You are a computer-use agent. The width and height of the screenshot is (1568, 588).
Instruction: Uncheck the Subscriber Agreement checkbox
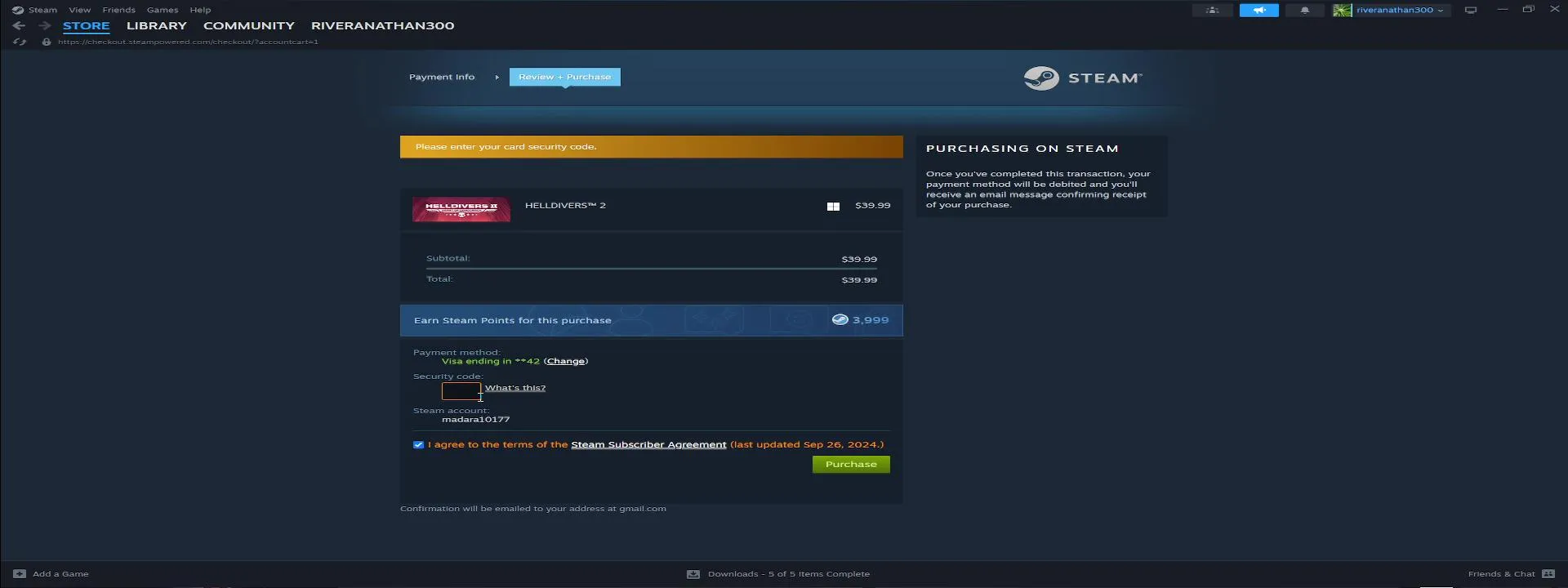coord(418,445)
